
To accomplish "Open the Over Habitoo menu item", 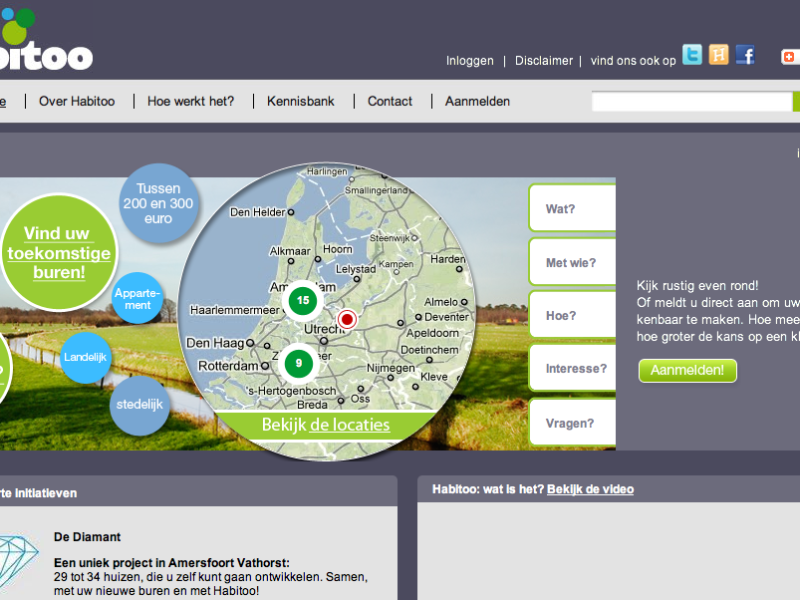I will click(77, 101).
